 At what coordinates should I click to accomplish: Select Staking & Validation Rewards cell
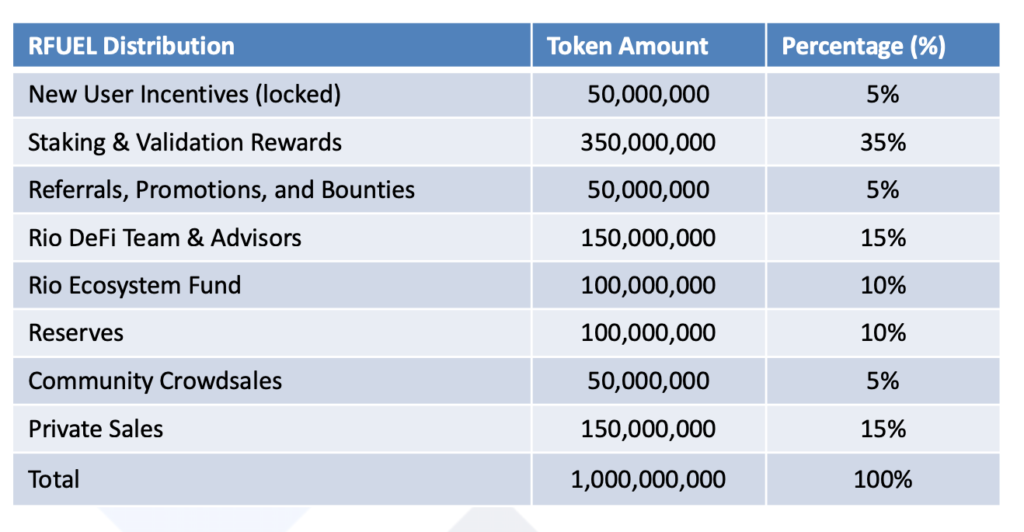tap(272, 142)
